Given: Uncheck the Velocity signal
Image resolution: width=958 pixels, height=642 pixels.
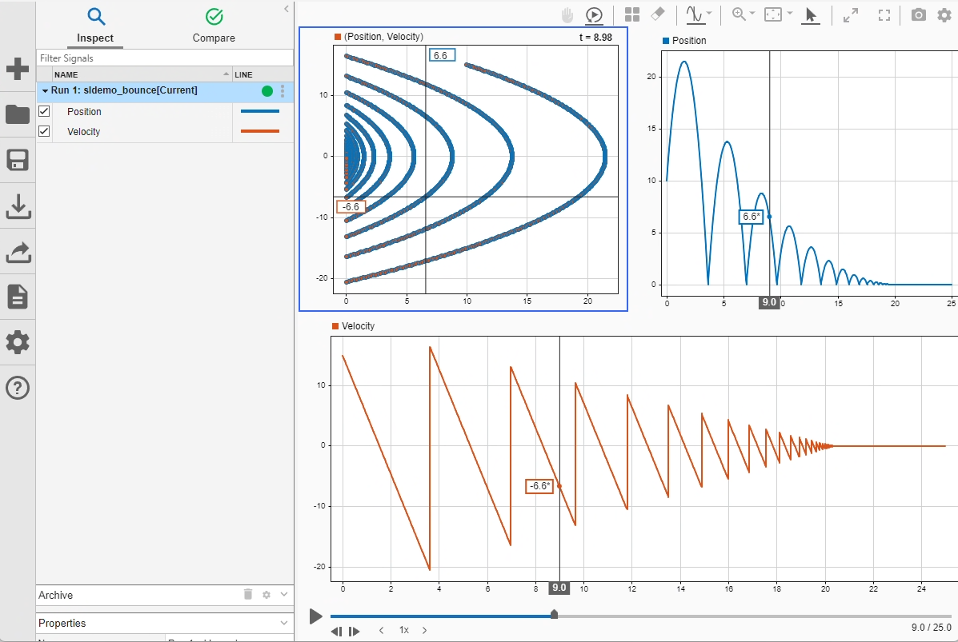Looking at the screenshot, I should [x=41, y=131].
